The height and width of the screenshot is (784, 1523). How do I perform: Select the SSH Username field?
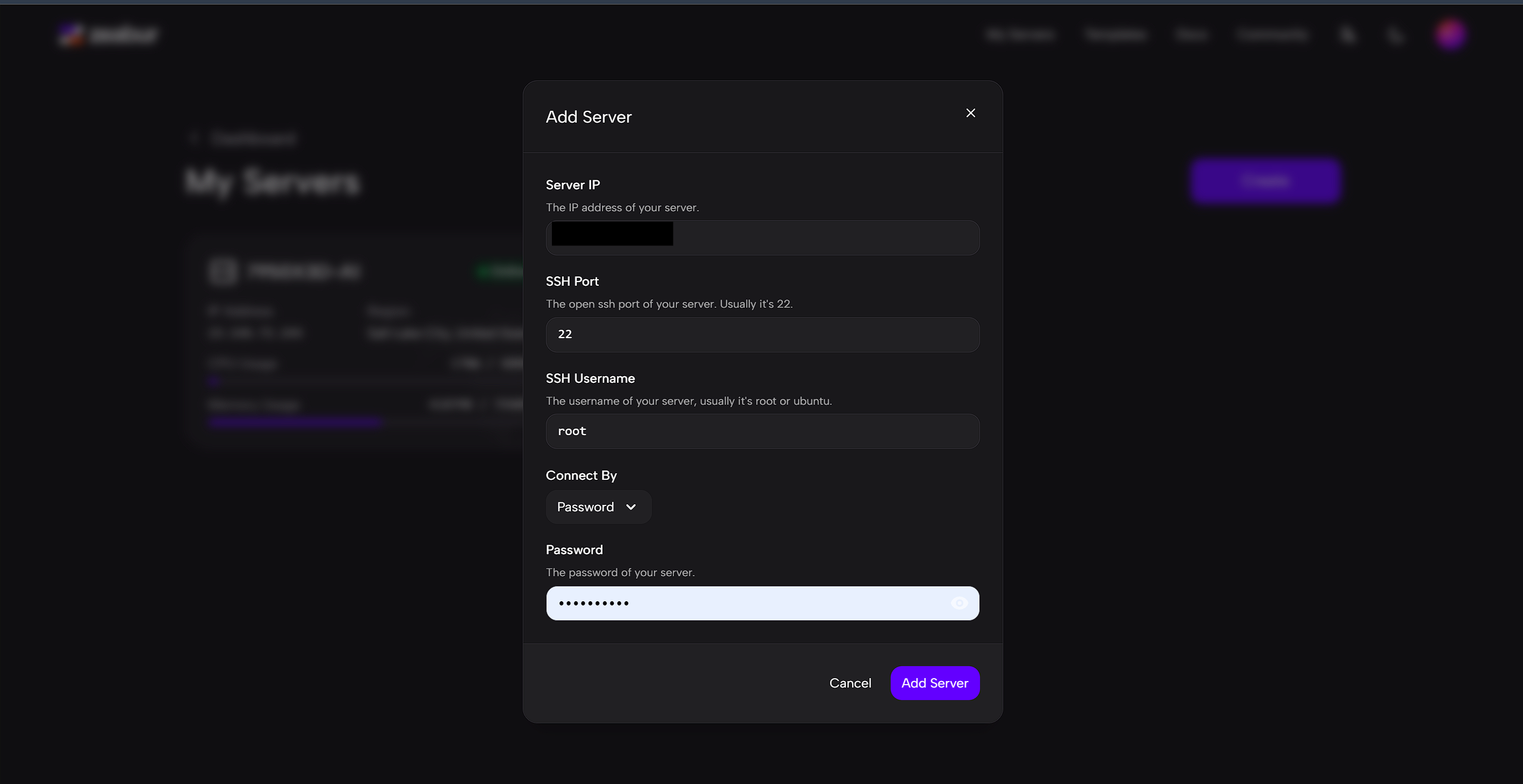coord(762,432)
